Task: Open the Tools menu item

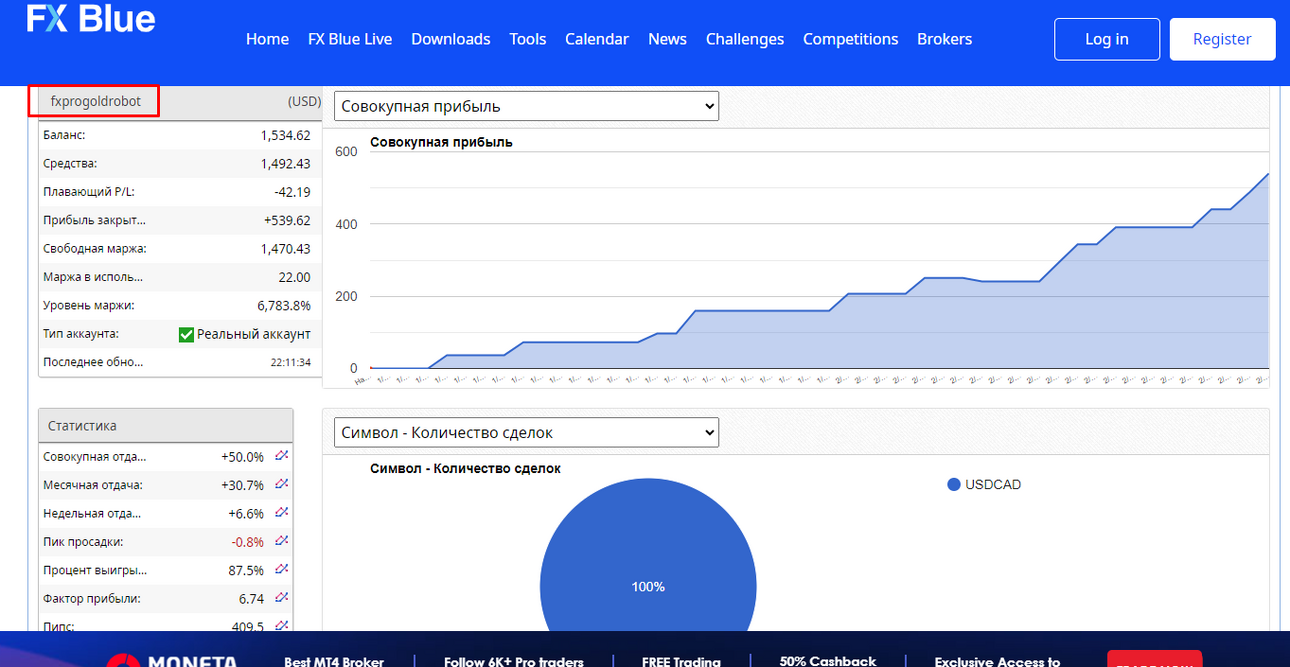Action: coord(528,39)
